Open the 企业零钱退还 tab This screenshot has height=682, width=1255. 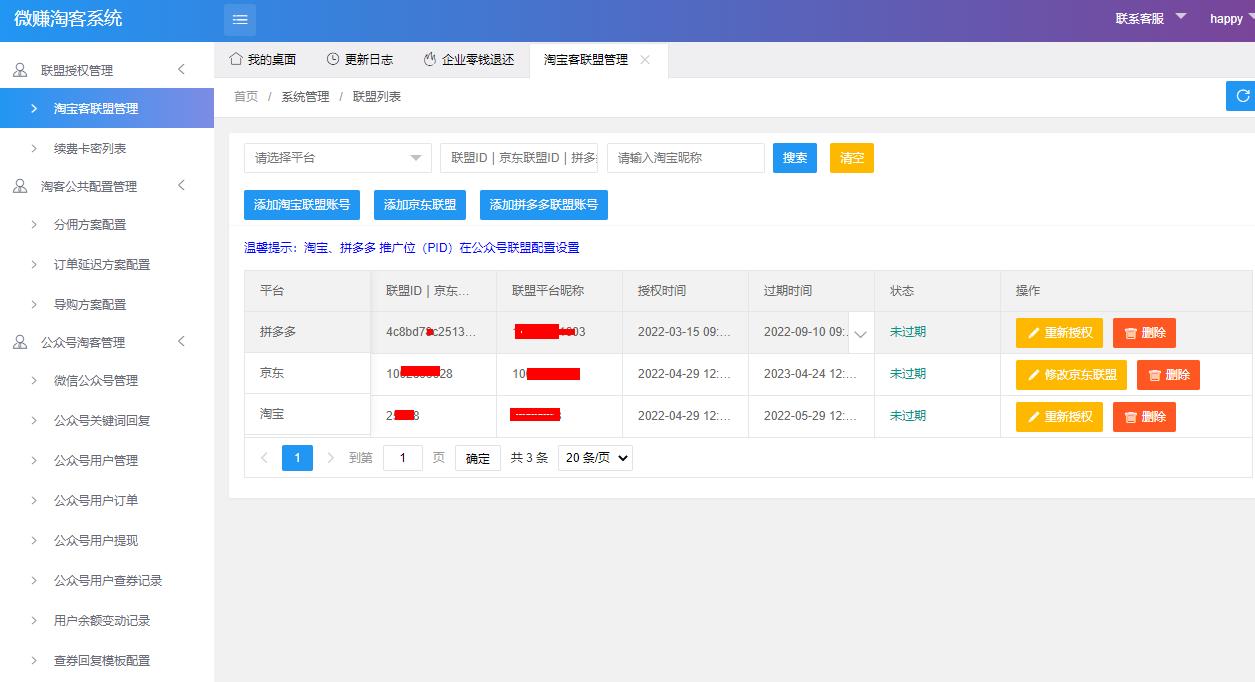click(469, 60)
